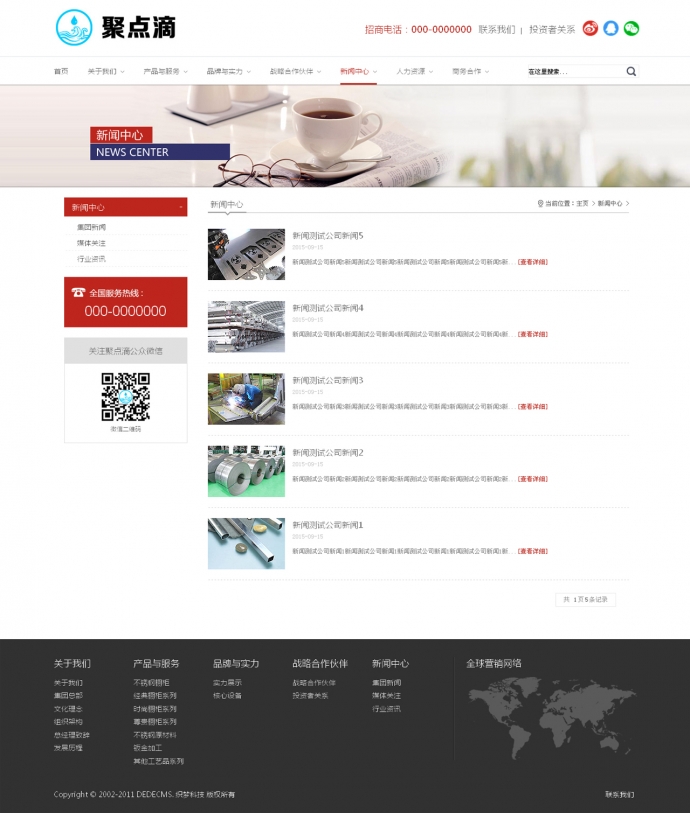Click the location pin breadcrumb icon
690x813 pixels.
click(540, 204)
